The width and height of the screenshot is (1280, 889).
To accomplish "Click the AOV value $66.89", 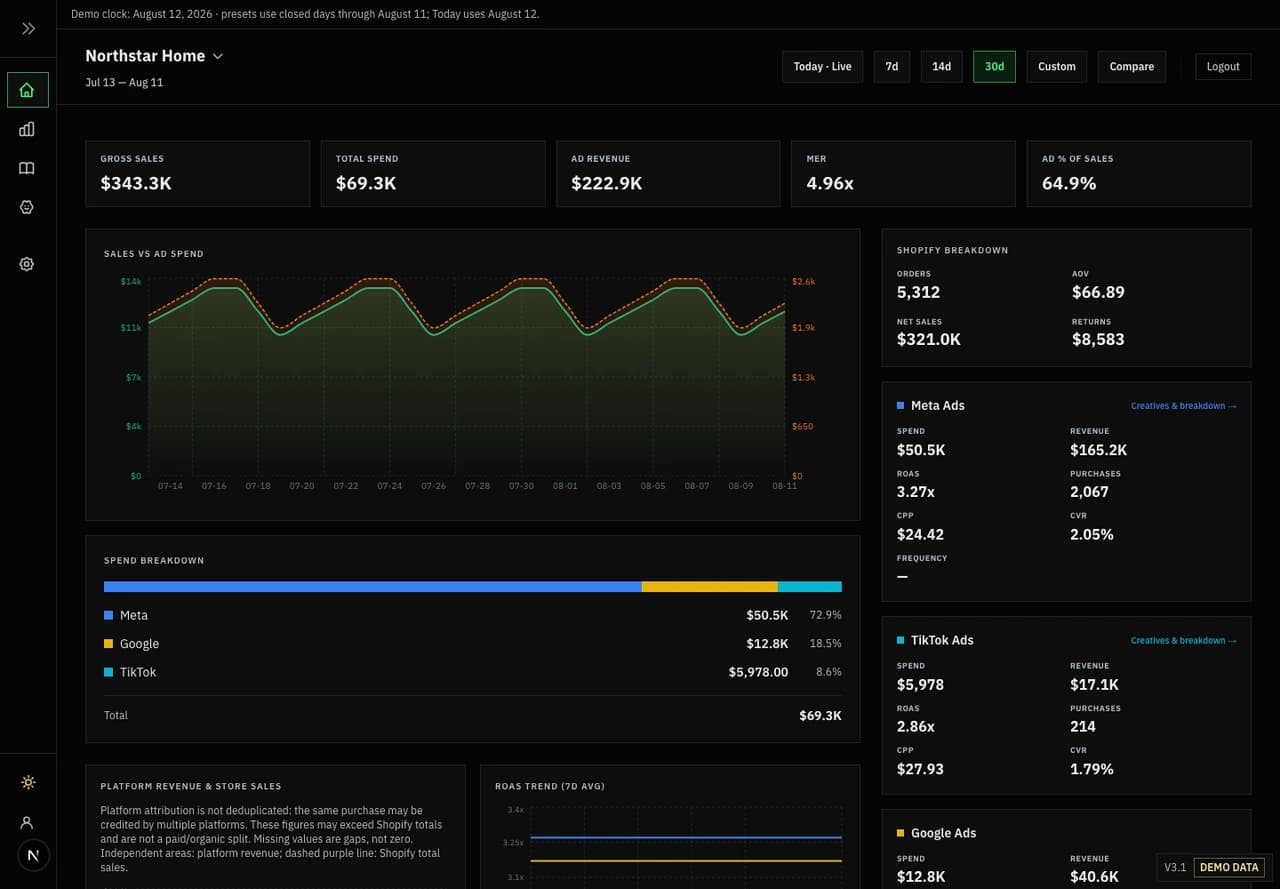I will pyautogui.click(x=1098, y=293).
